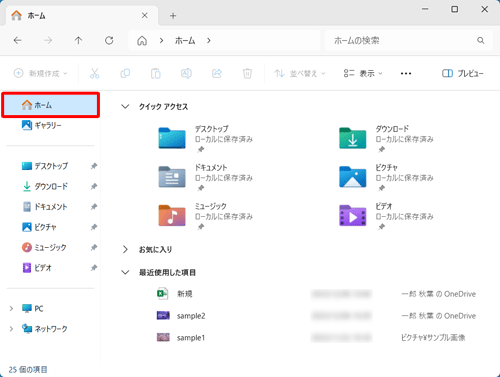The image size is (500, 377).
Task: Open デスクトップ in the navigation pane
Action: (45, 166)
